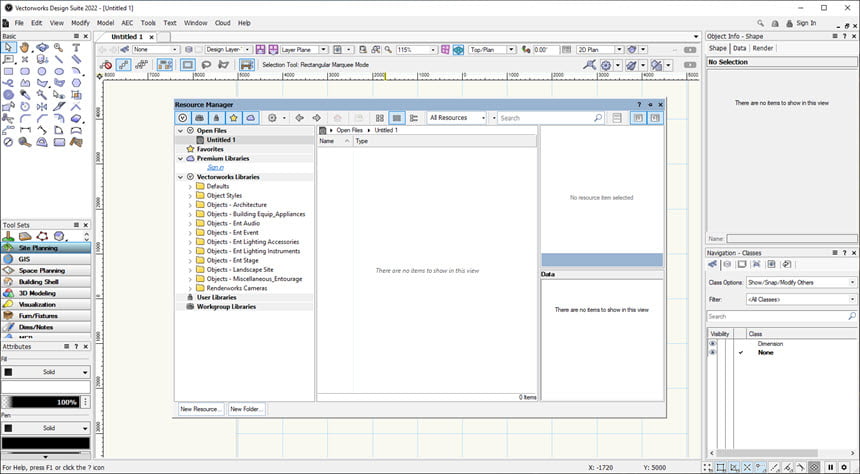The image size is (860, 474).
Task: Open the 3D Modeling tool set
Action: point(46,294)
